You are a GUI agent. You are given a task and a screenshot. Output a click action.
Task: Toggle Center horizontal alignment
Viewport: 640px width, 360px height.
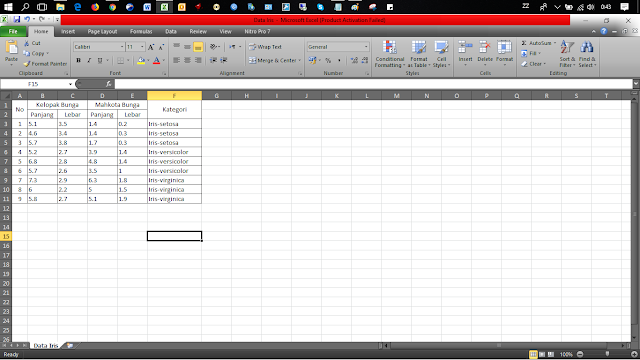pos(187,60)
